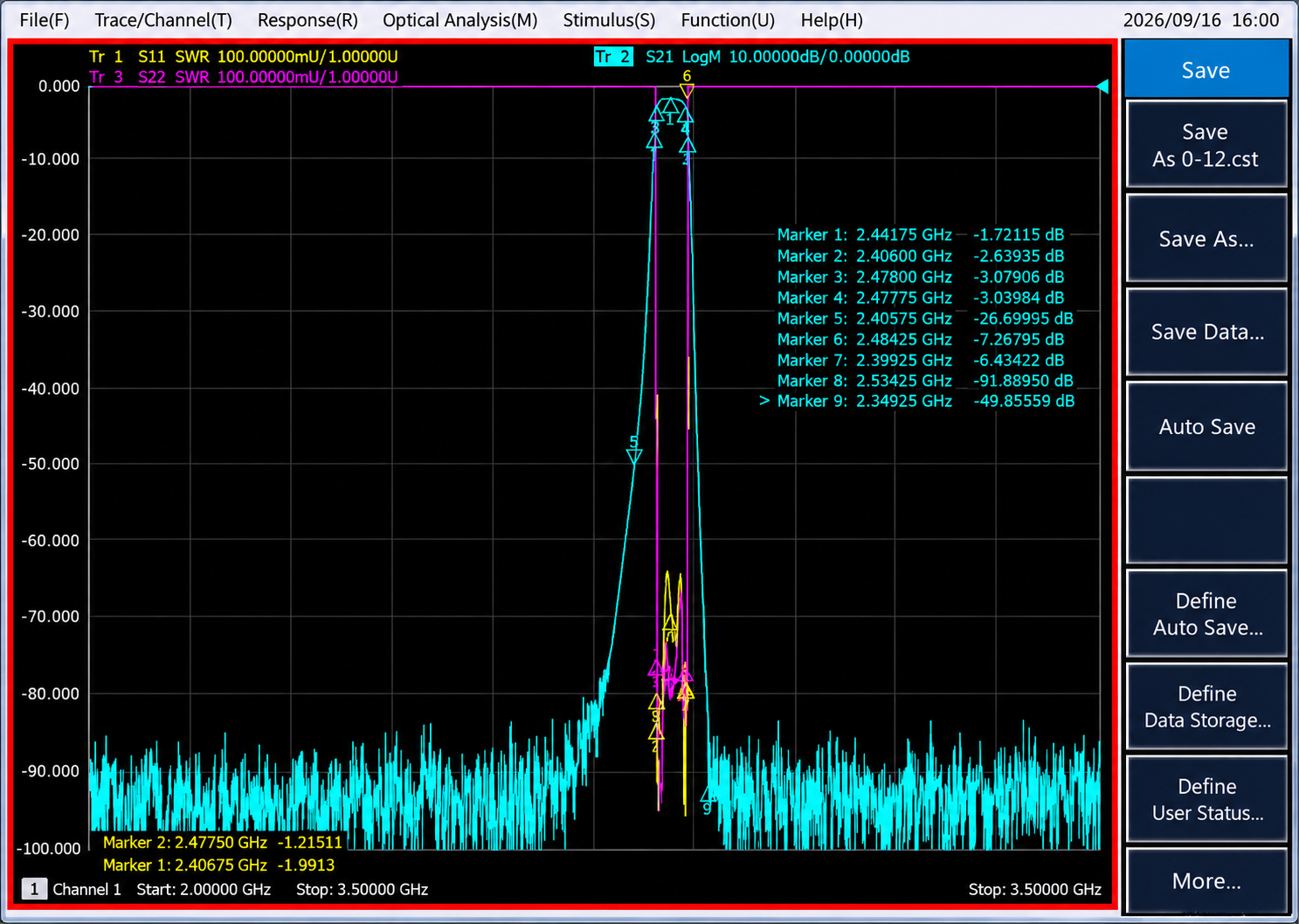Image resolution: width=1299 pixels, height=924 pixels.
Task: Click the Stop: 3.50000 GHz field beside Start
Action: click(x=362, y=890)
